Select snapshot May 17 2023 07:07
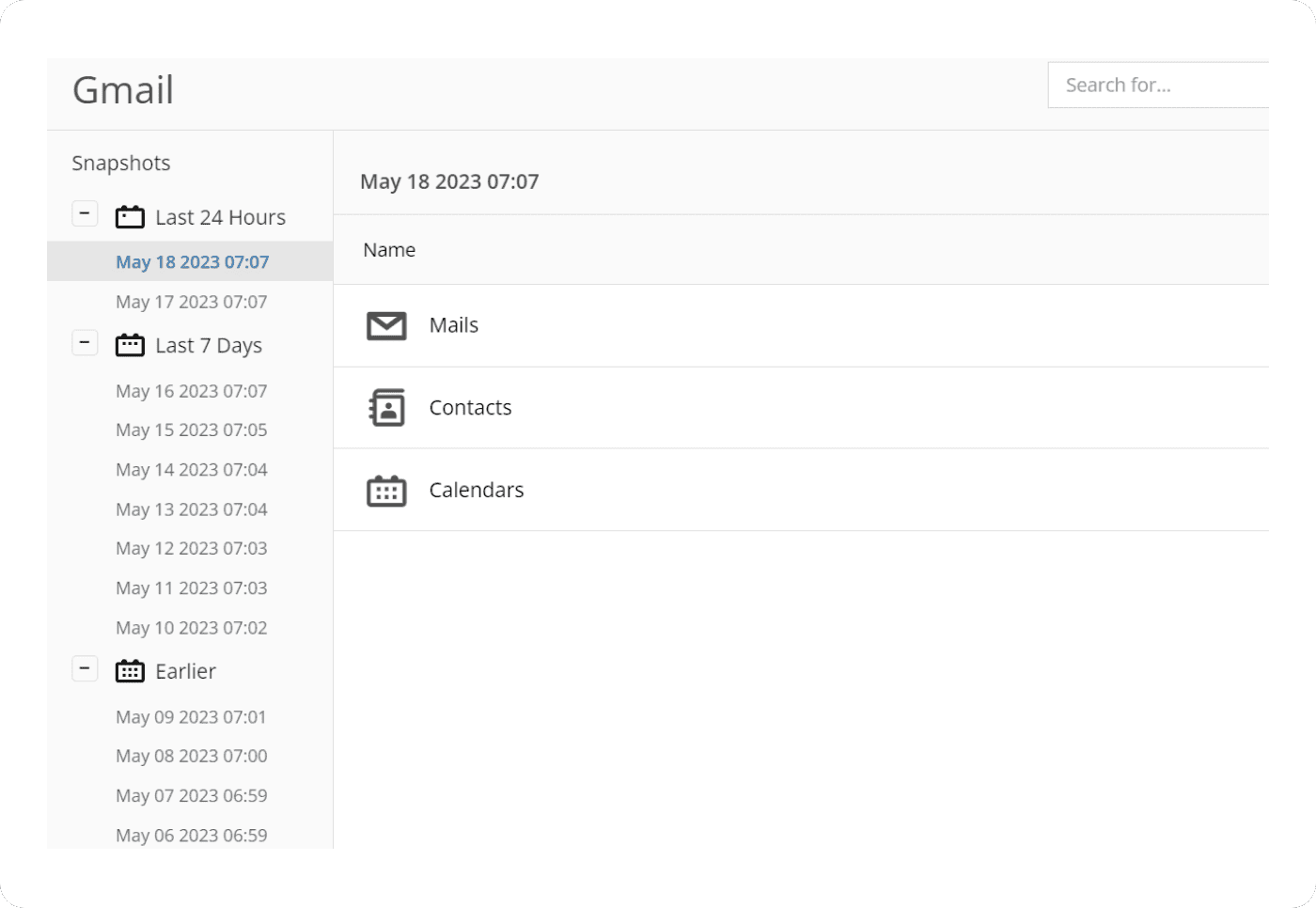Image resolution: width=1316 pixels, height=908 pixels. pyautogui.click(x=192, y=302)
